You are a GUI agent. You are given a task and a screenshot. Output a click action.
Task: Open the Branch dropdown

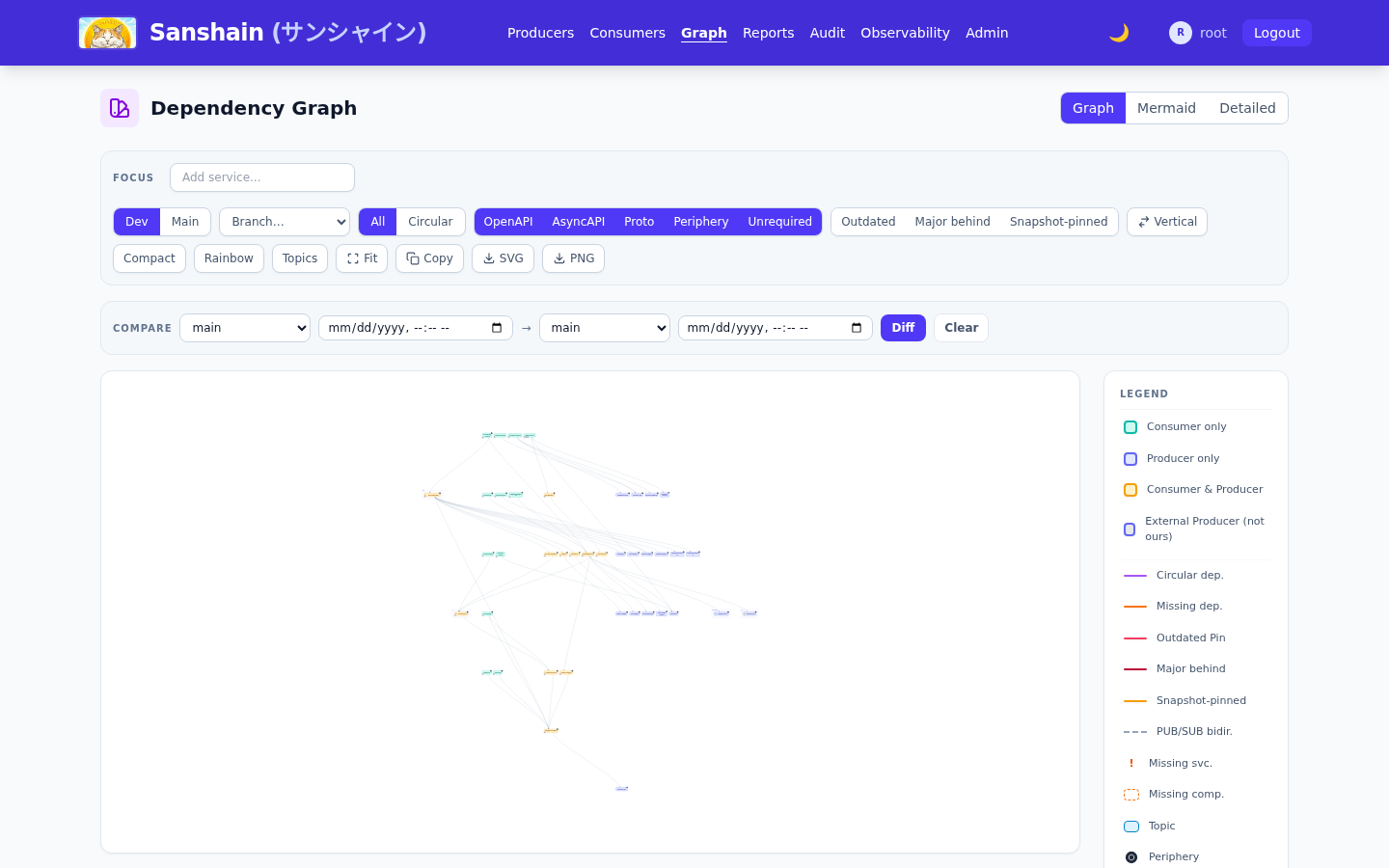(x=285, y=222)
